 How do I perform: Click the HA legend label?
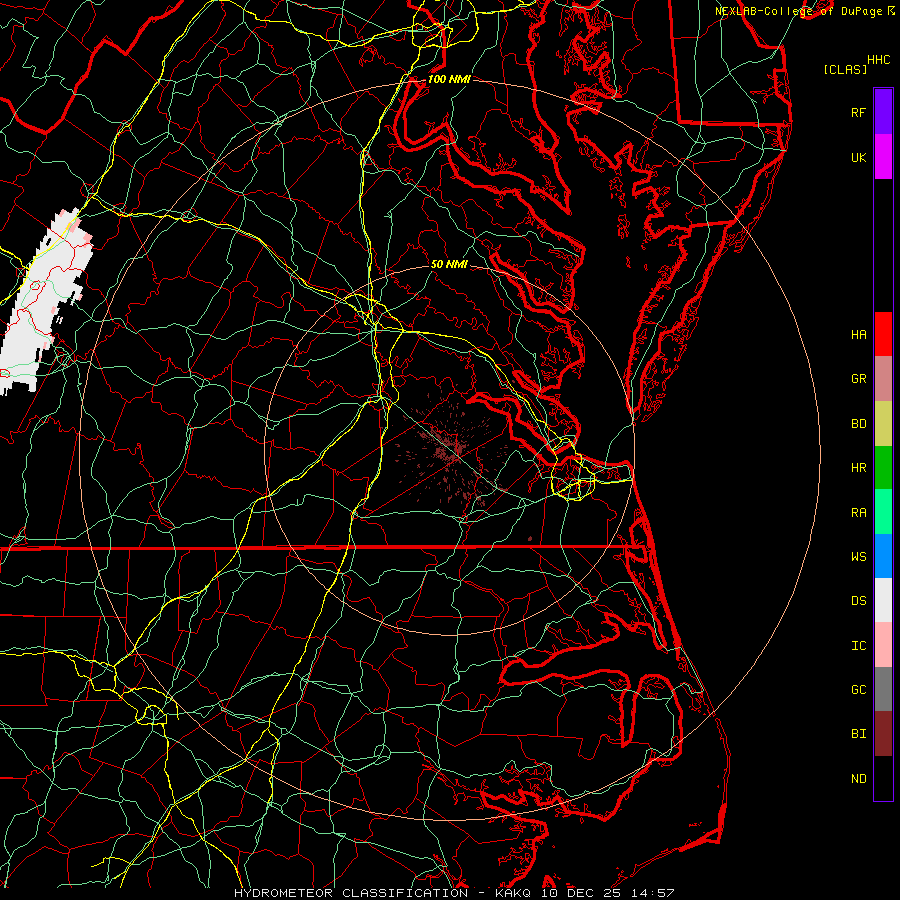[x=858, y=335]
